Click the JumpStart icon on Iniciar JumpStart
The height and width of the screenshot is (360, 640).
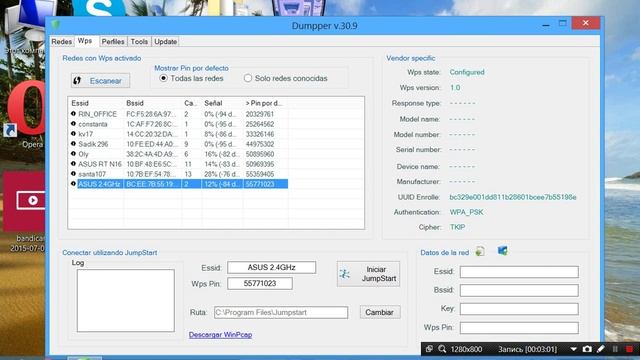click(344, 274)
